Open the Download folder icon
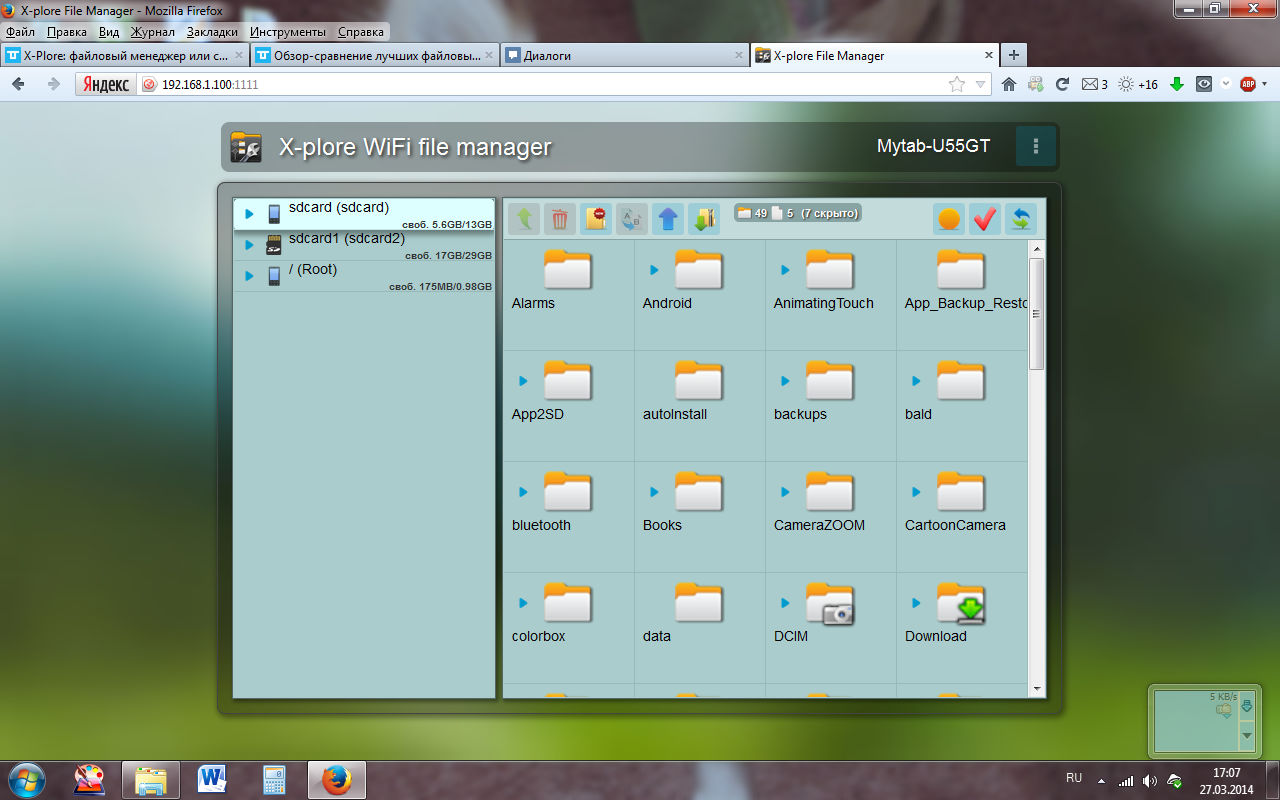 [961, 604]
